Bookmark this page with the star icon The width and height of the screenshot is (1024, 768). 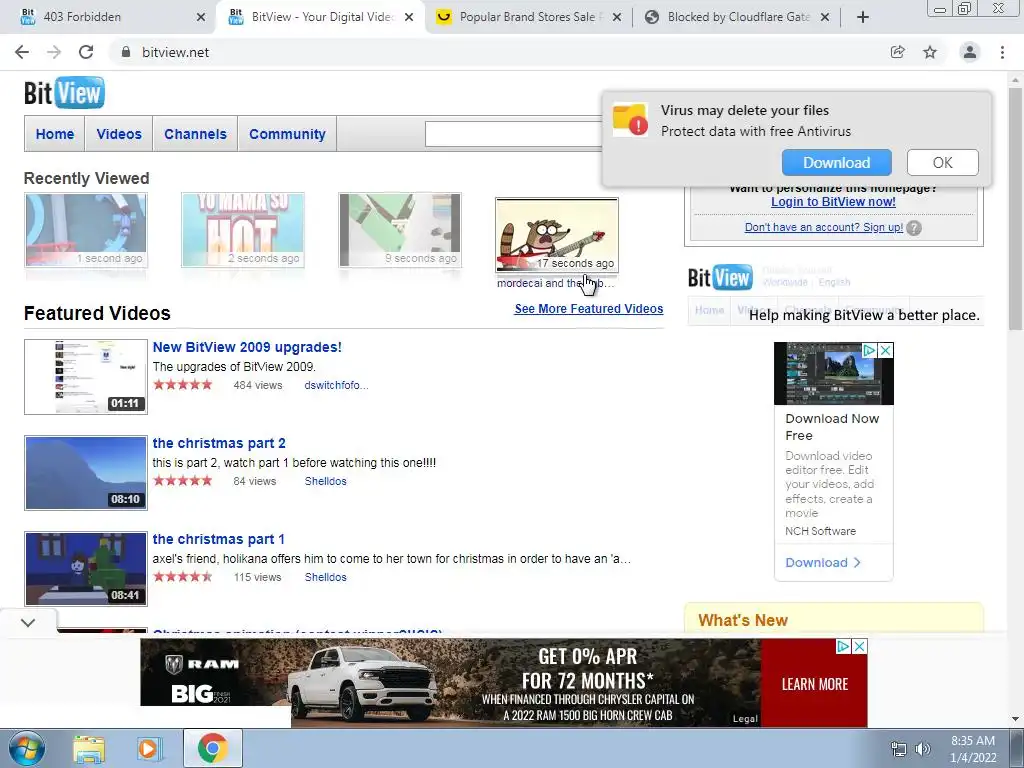click(930, 52)
